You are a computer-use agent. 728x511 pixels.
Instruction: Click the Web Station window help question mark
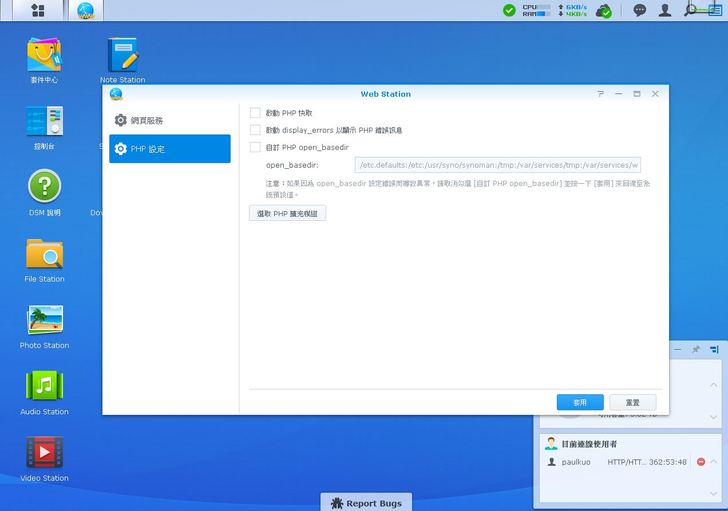tap(600, 94)
